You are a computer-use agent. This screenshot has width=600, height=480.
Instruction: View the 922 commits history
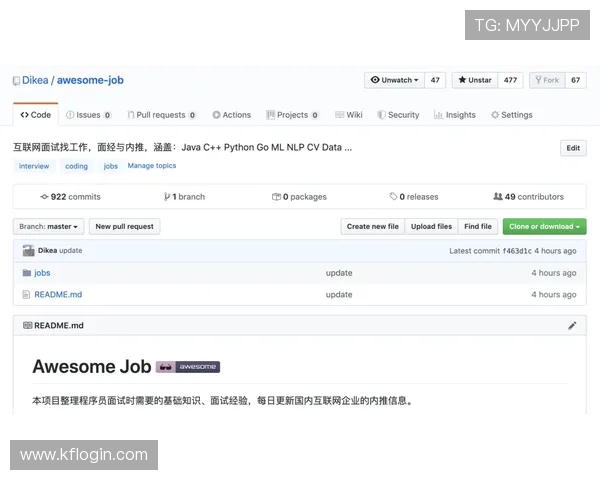coord(70,197)
